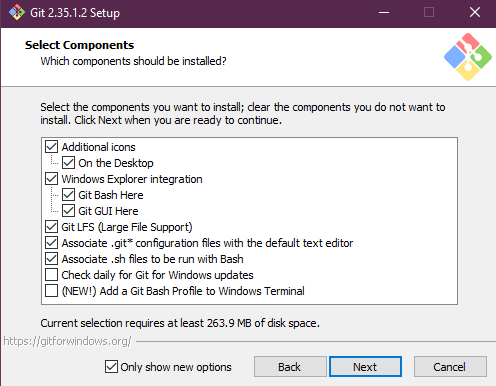Disable Git LFS (Large File Support)

(51, 227)
